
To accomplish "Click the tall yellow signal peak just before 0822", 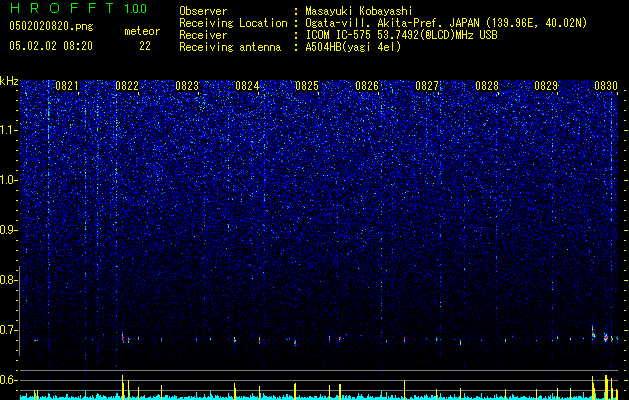I will pos(122,387).
